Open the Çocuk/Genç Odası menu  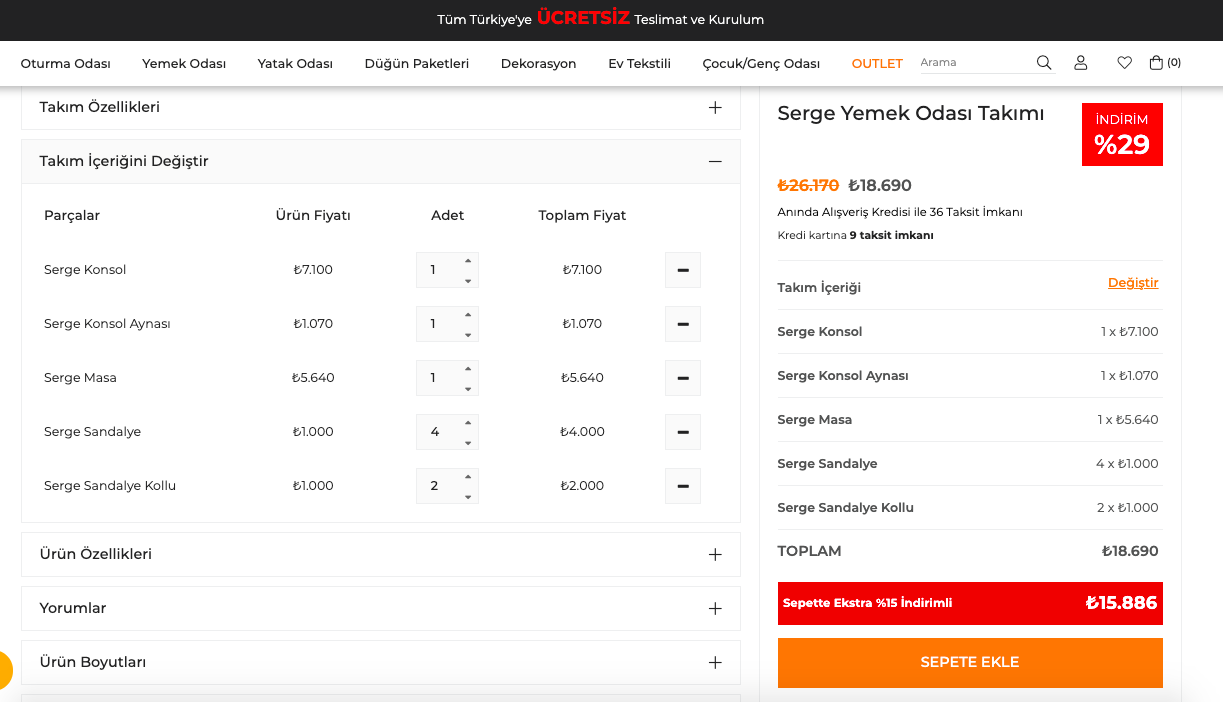point(761,63)
